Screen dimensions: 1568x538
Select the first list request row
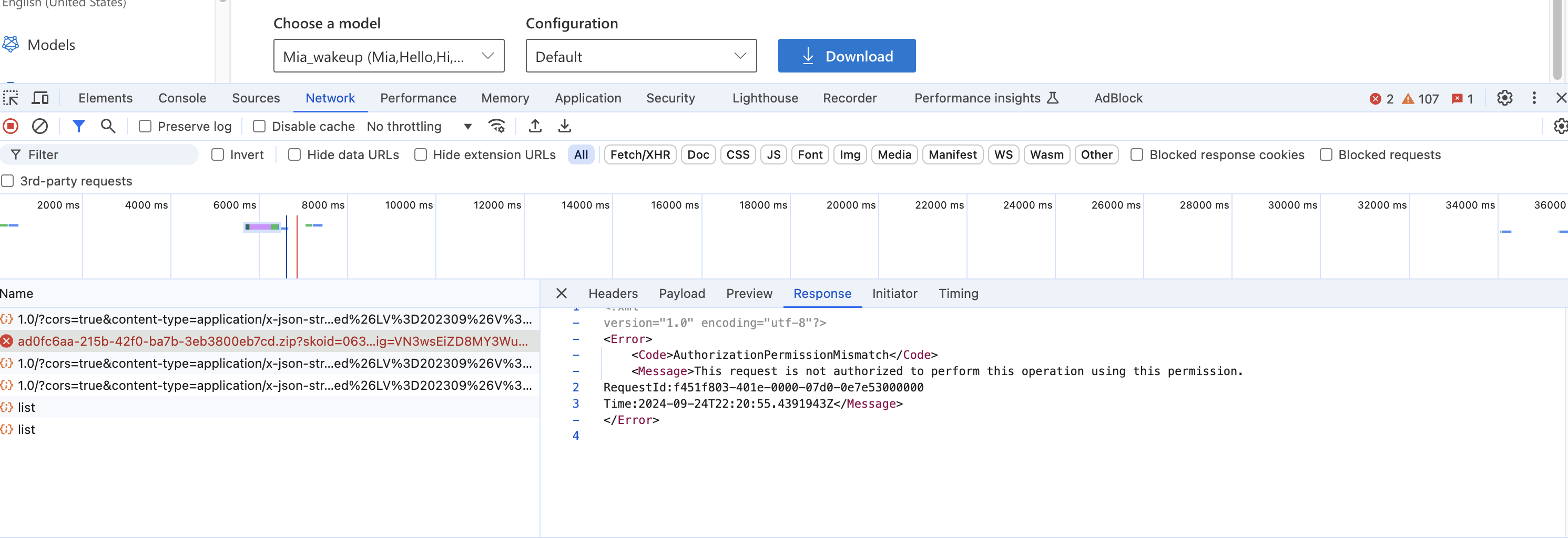pyautogui.click(x=269, y=407)
